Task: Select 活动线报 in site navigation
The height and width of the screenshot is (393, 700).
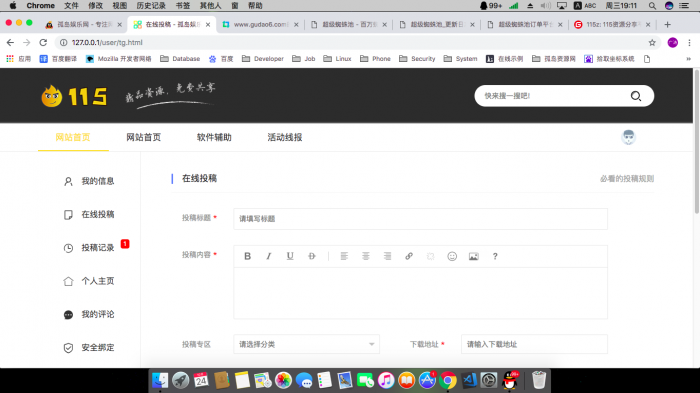Action: point(284,137)
